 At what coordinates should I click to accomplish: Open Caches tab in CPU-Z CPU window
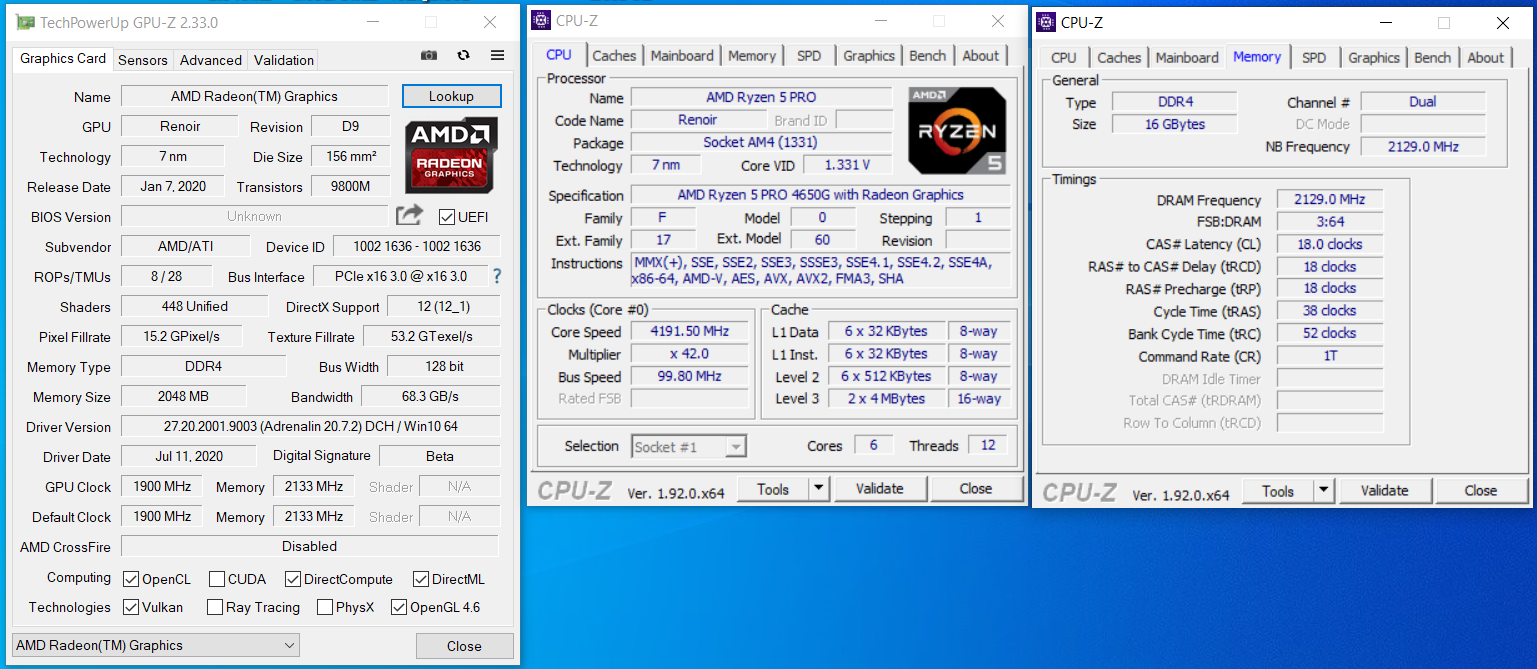point(614,56)
